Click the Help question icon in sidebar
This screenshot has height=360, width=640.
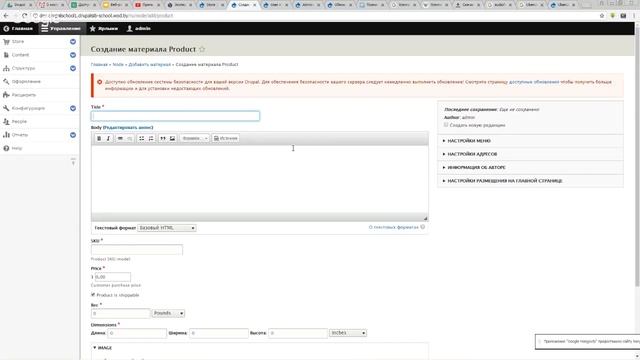6,148
